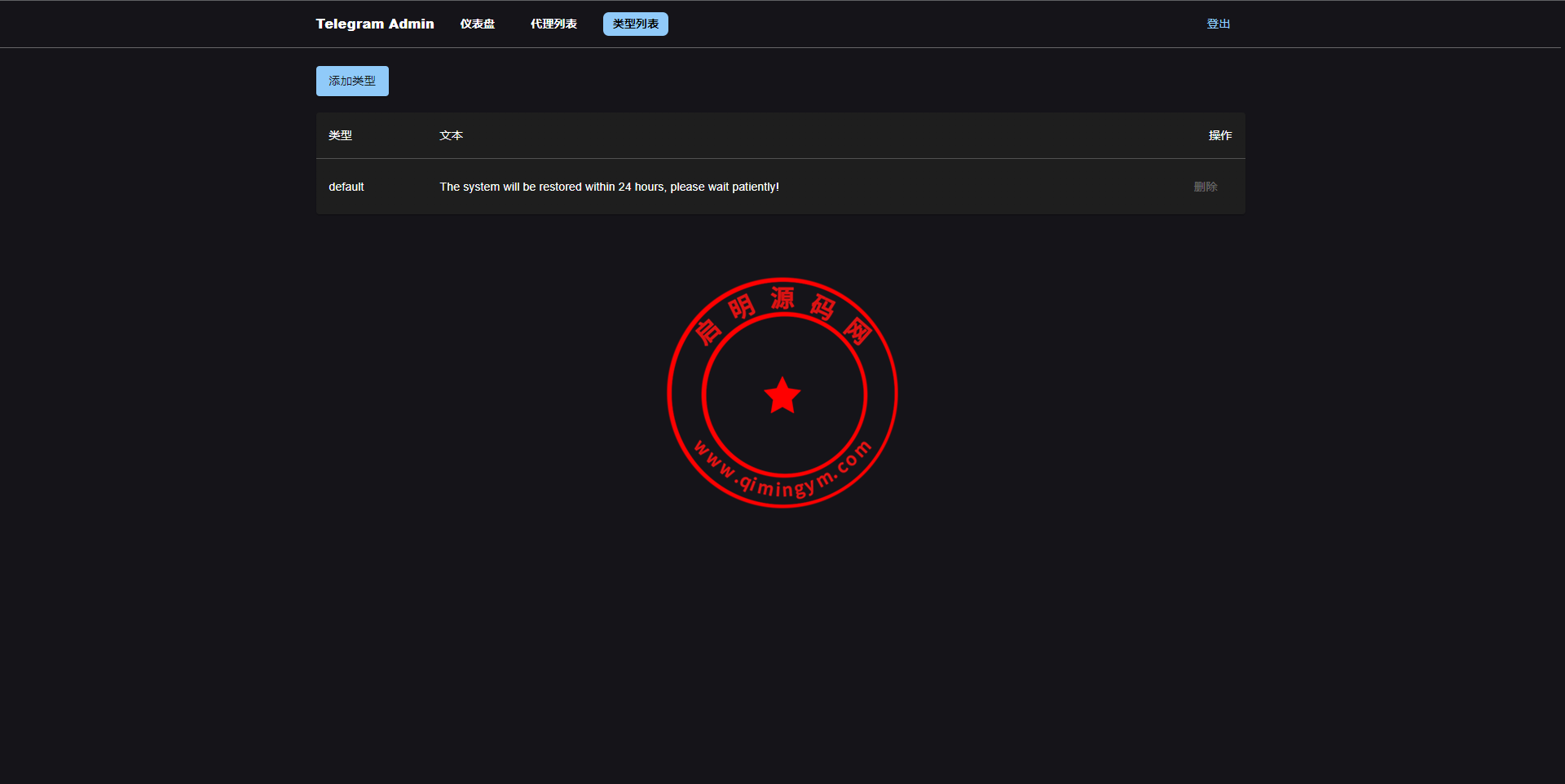
Task: Click the 源 character in the stamp
Action: (x=782, y=298)
